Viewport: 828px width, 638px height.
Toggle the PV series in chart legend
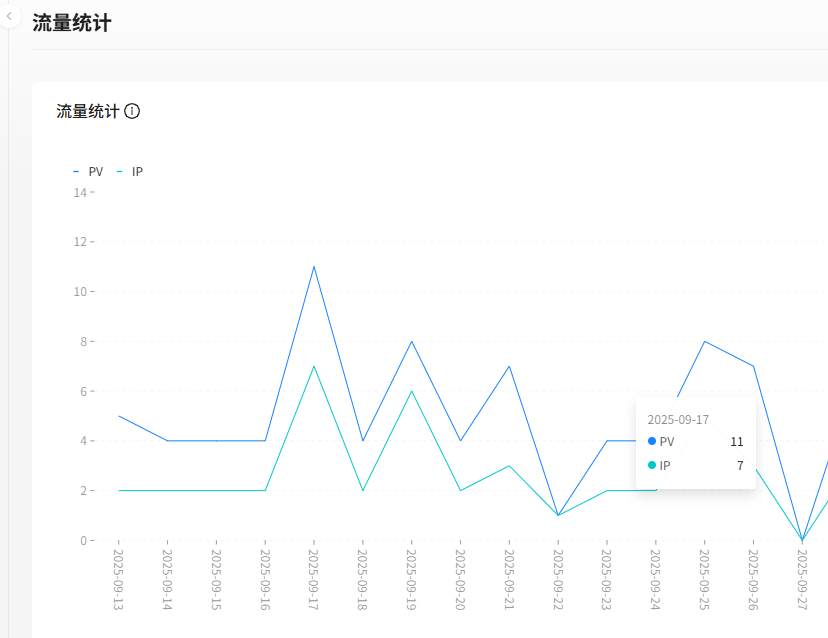tap(89, 171)
